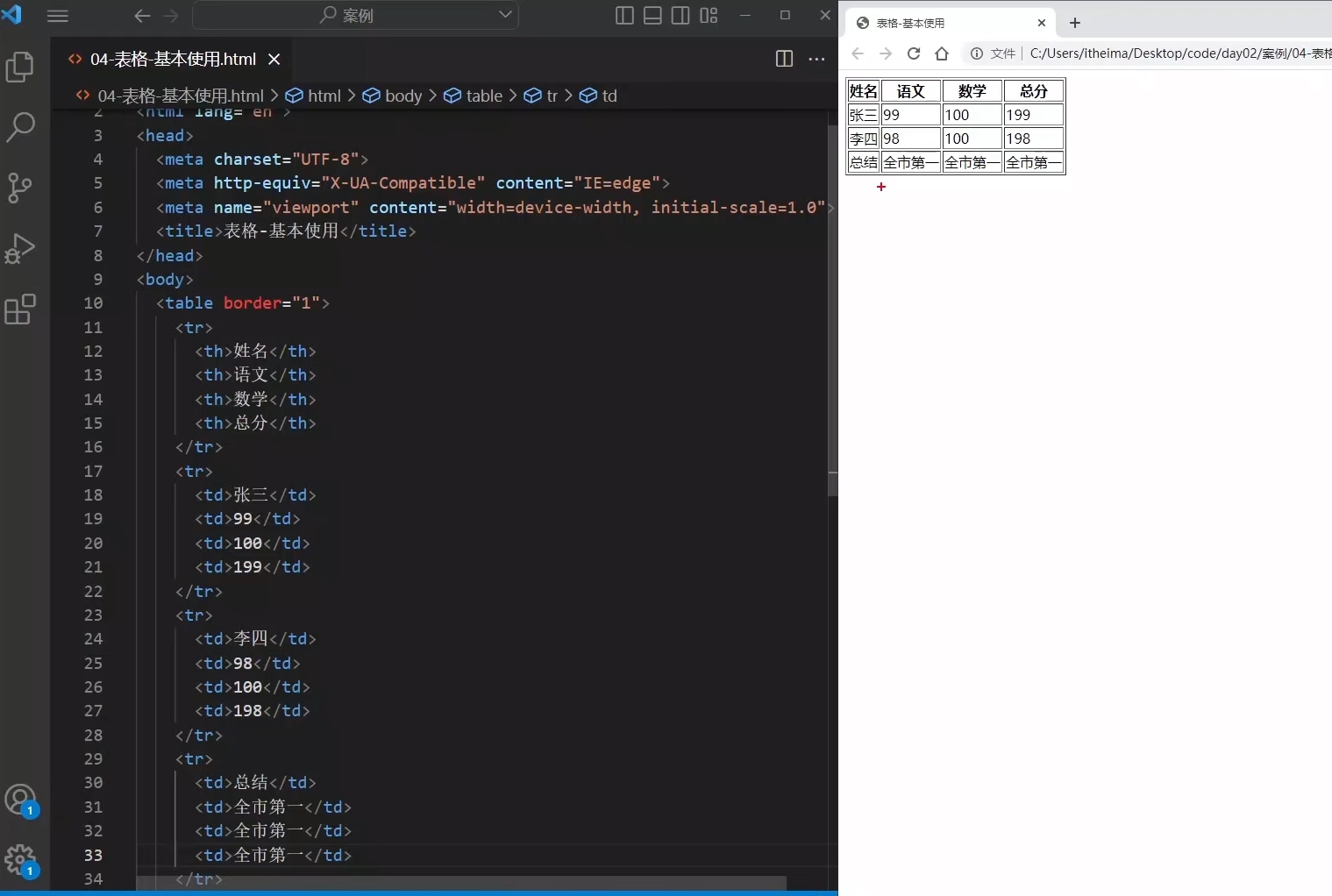This screenshot has width=1332, height=896.
Task: Click the tr breadcrumb item
Action: (552, 96)
